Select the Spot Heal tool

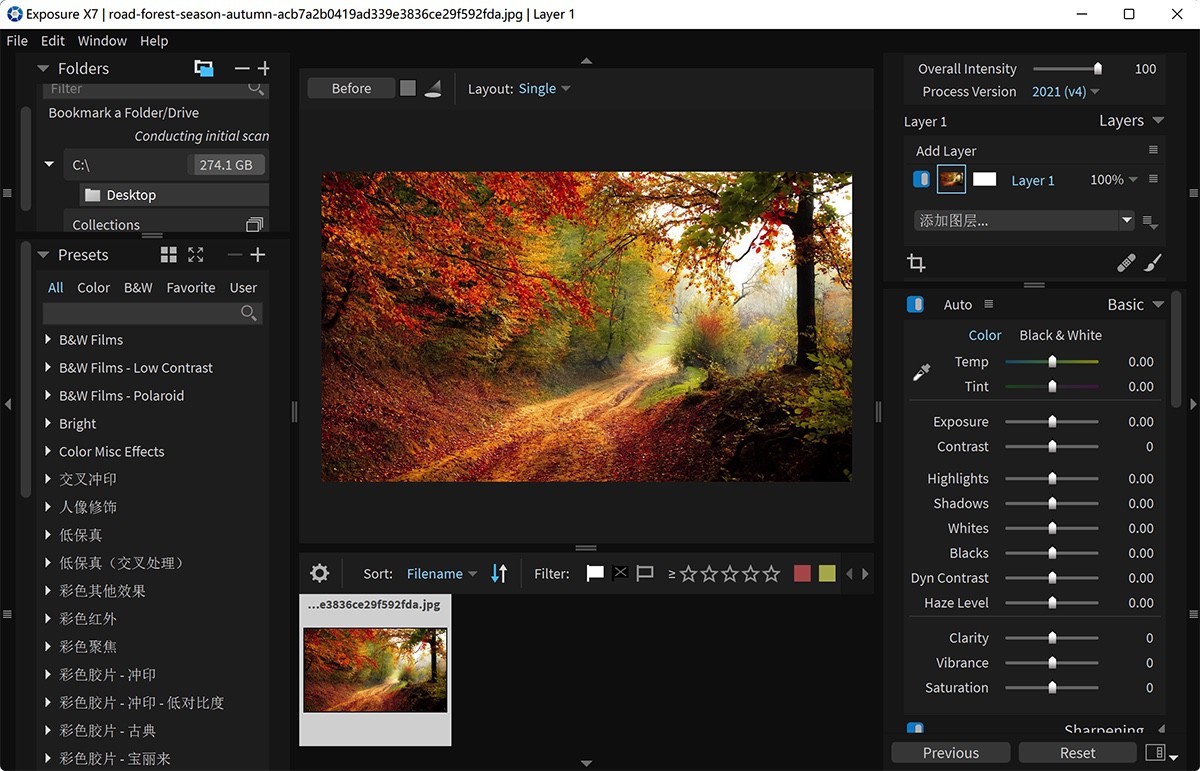coord(1126,263)
